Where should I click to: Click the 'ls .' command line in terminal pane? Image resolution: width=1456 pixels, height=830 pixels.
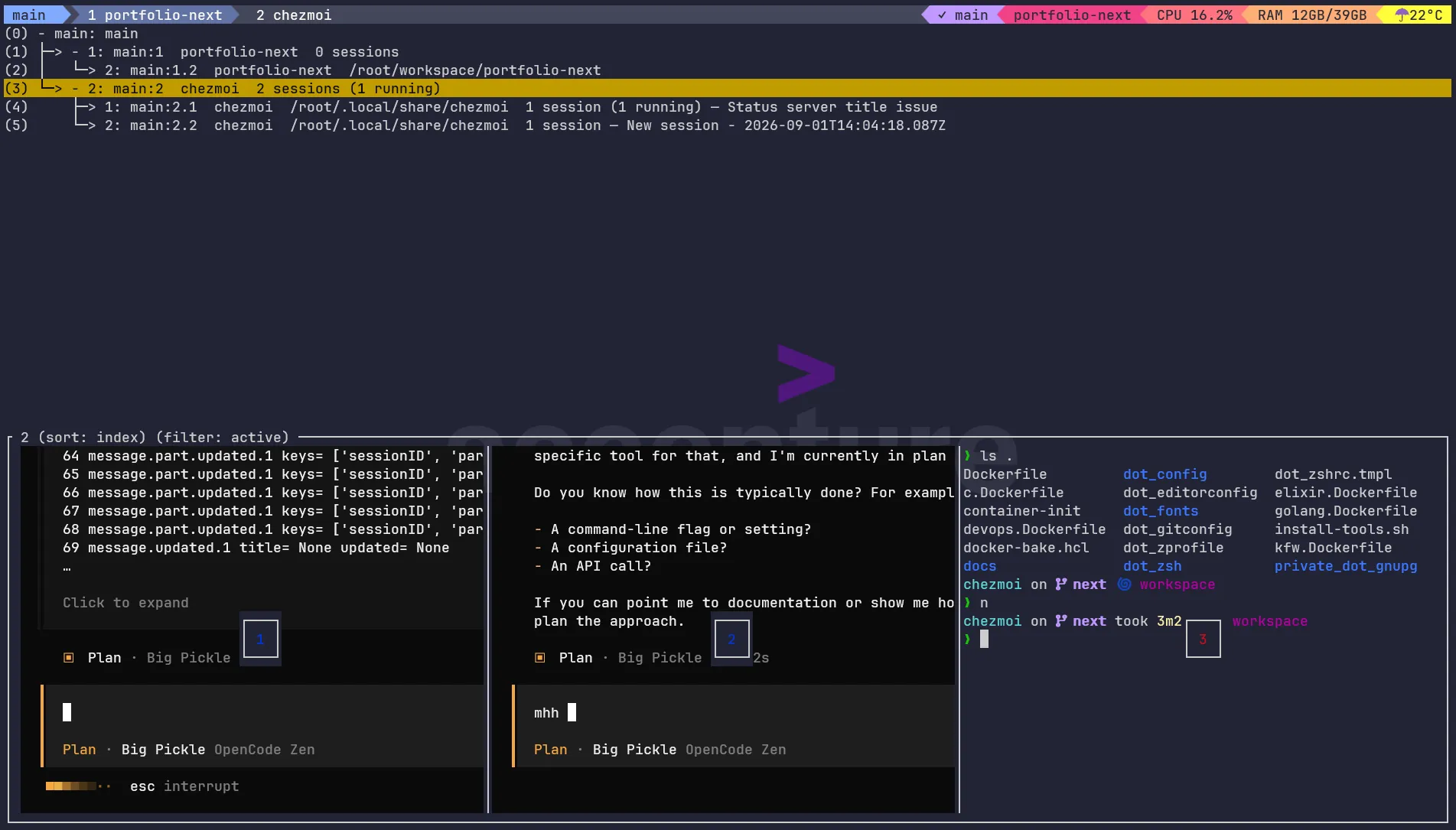(x=988, y=456)
